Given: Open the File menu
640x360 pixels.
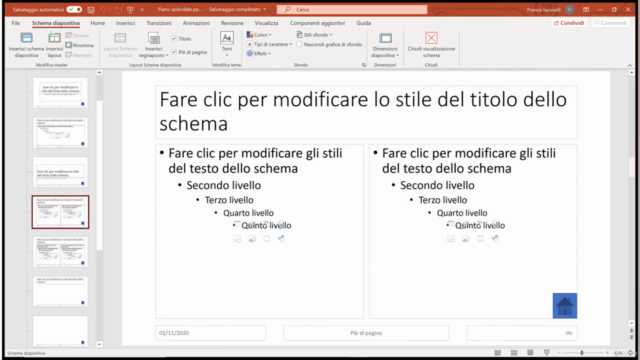Looking at the screenshot, I should coord(16,23).
